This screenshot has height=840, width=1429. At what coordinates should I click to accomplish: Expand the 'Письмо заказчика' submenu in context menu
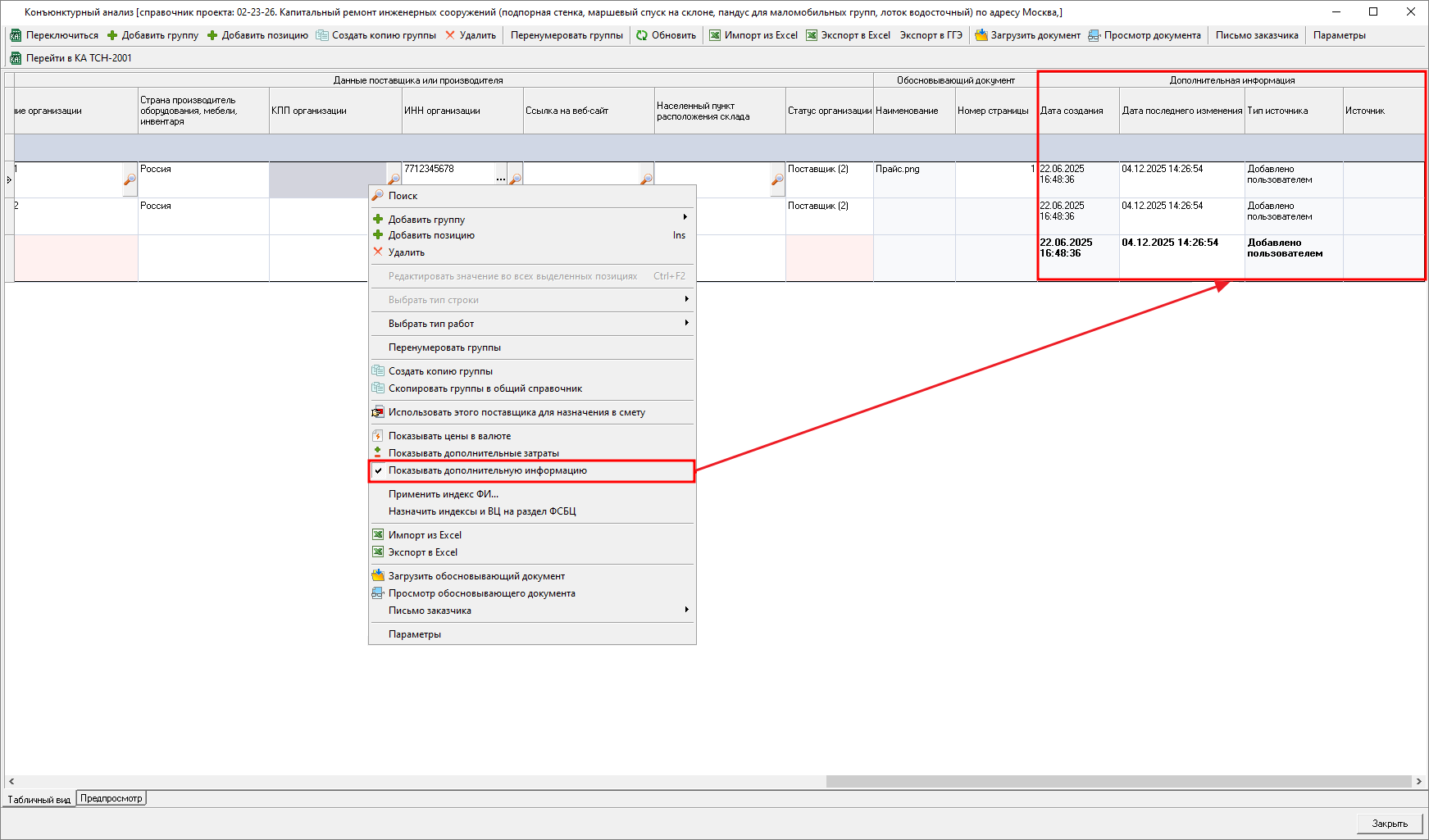[685, 611]
